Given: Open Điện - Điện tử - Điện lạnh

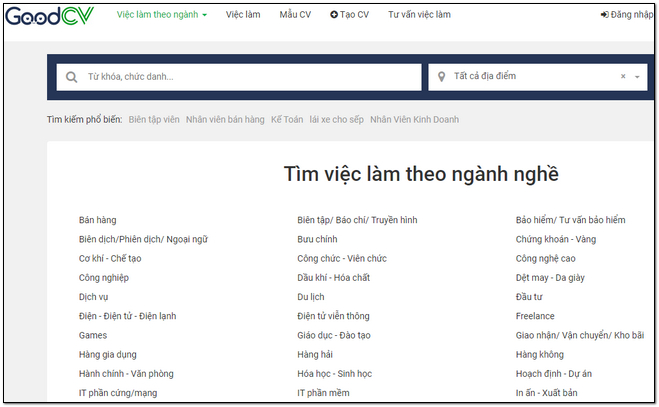Looking at the screenshot, I should tap(127, 316).
